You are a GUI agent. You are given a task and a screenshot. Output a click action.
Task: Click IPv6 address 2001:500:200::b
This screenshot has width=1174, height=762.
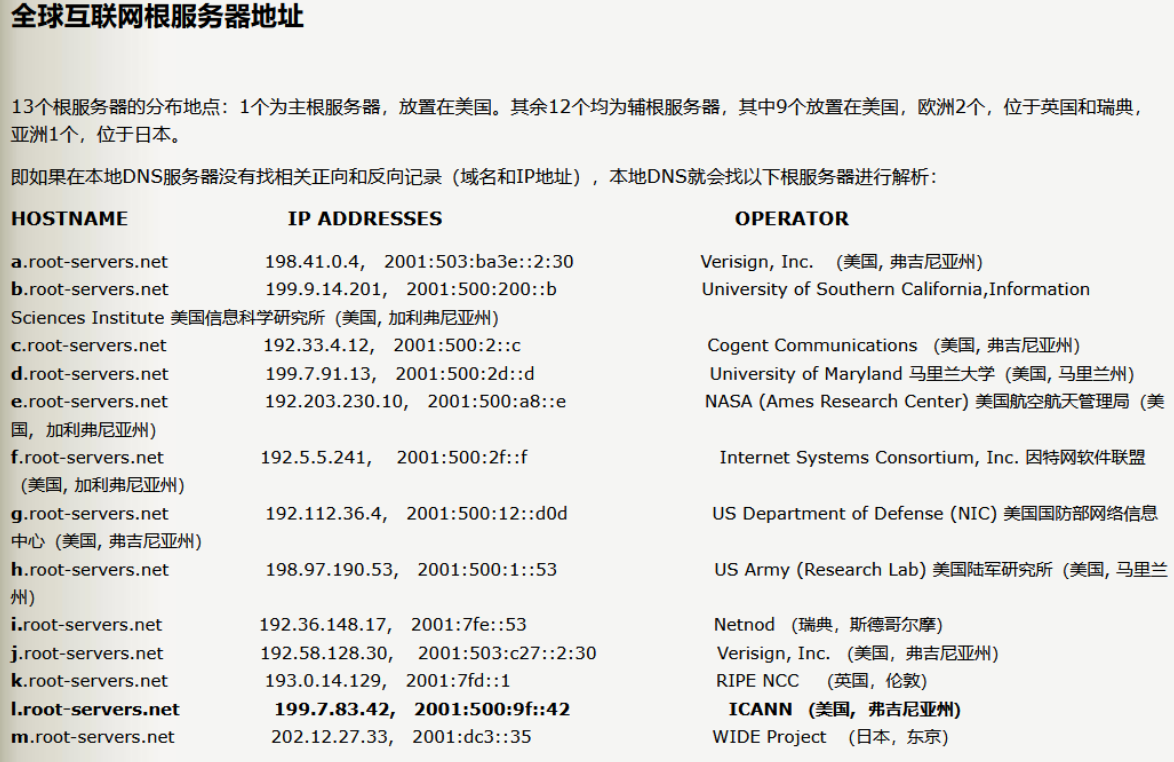481,290
